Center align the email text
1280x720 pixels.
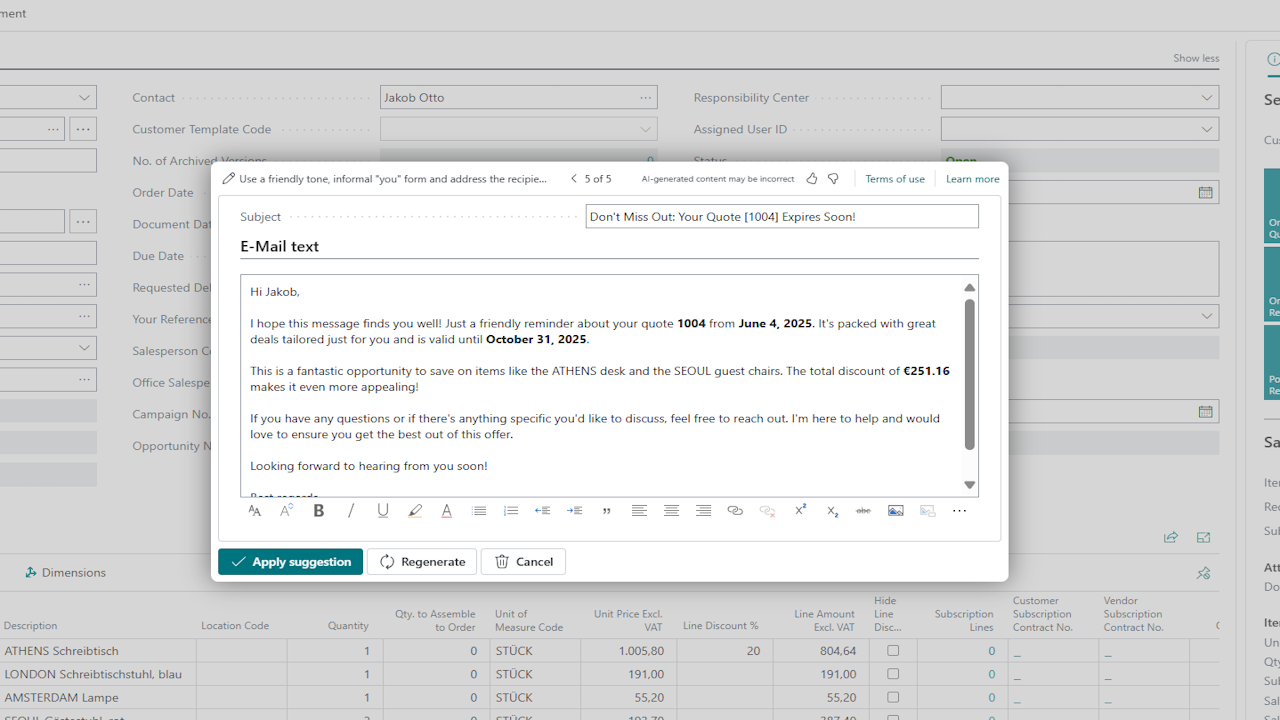pos(671,511)
